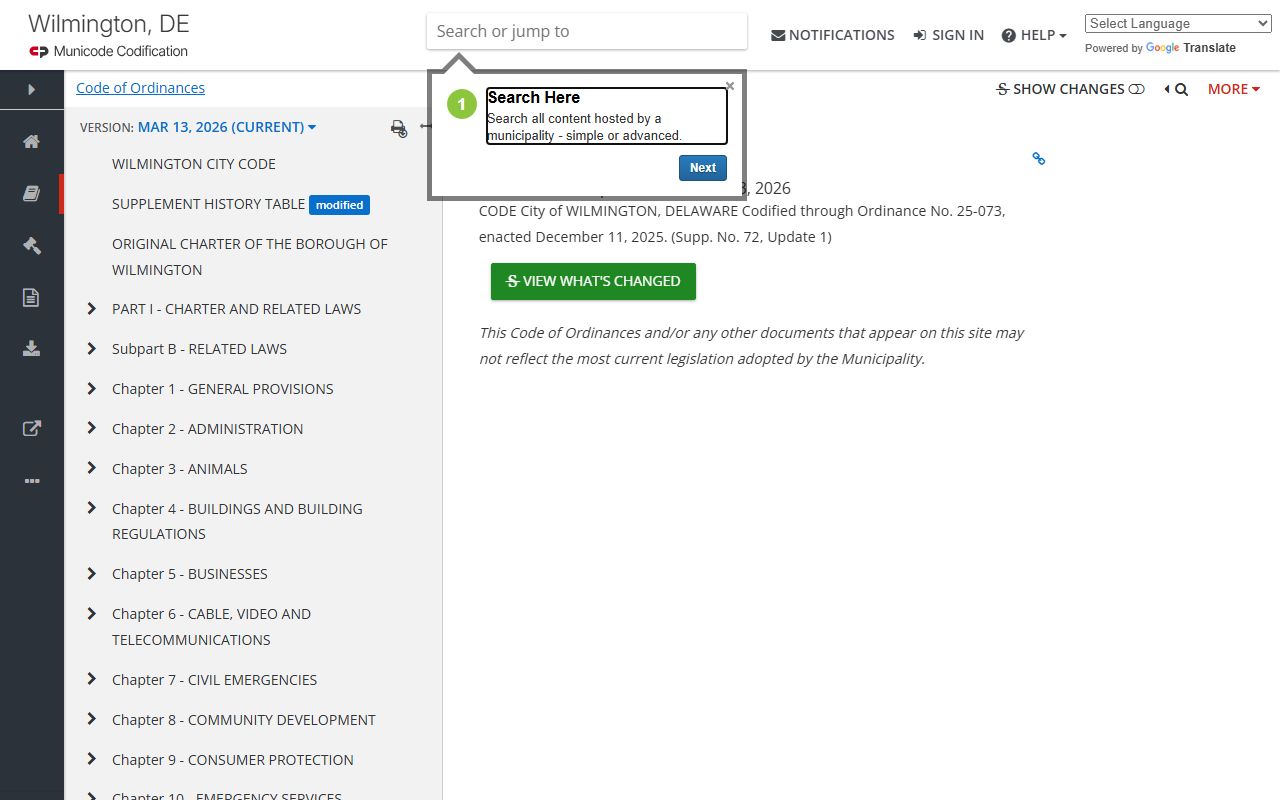Click the external link icon in sidebar
Viewport: 1280px width, 800px height.
32,428
